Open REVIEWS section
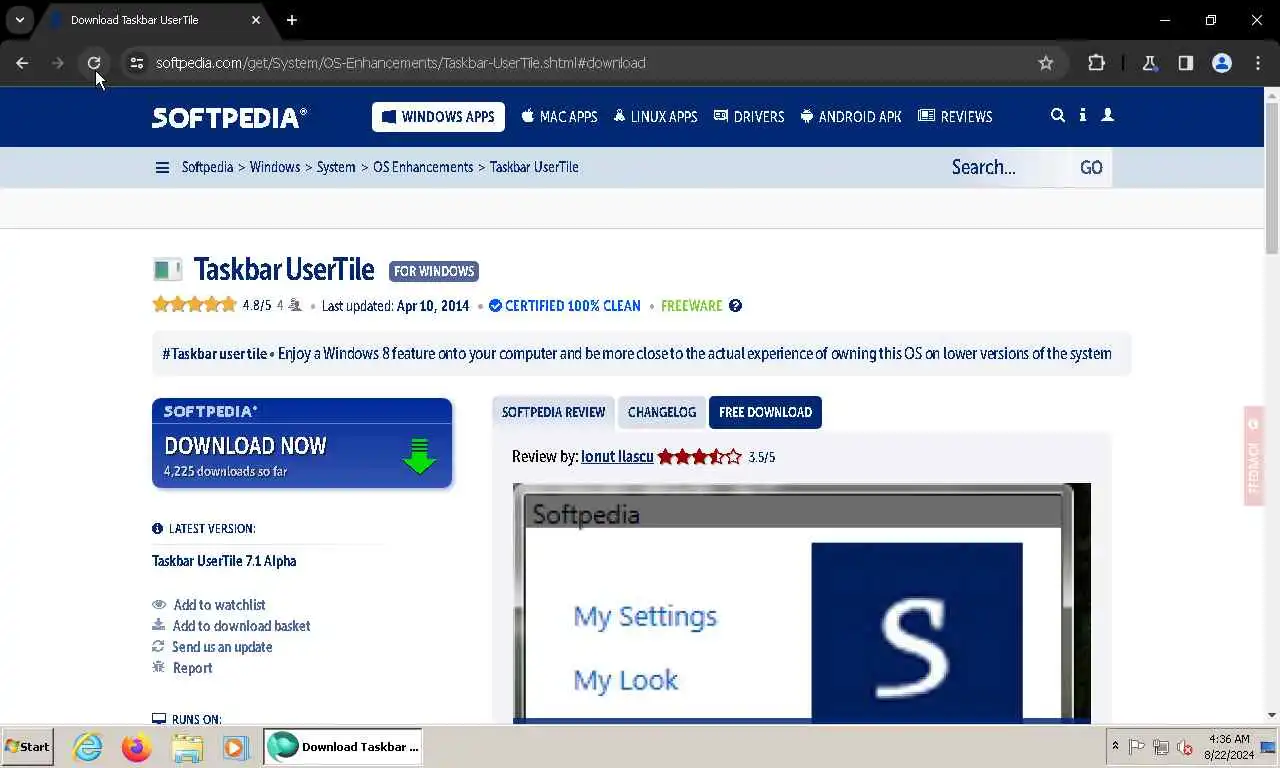This screenshot has height=768, width=1280. click(955, 117)
